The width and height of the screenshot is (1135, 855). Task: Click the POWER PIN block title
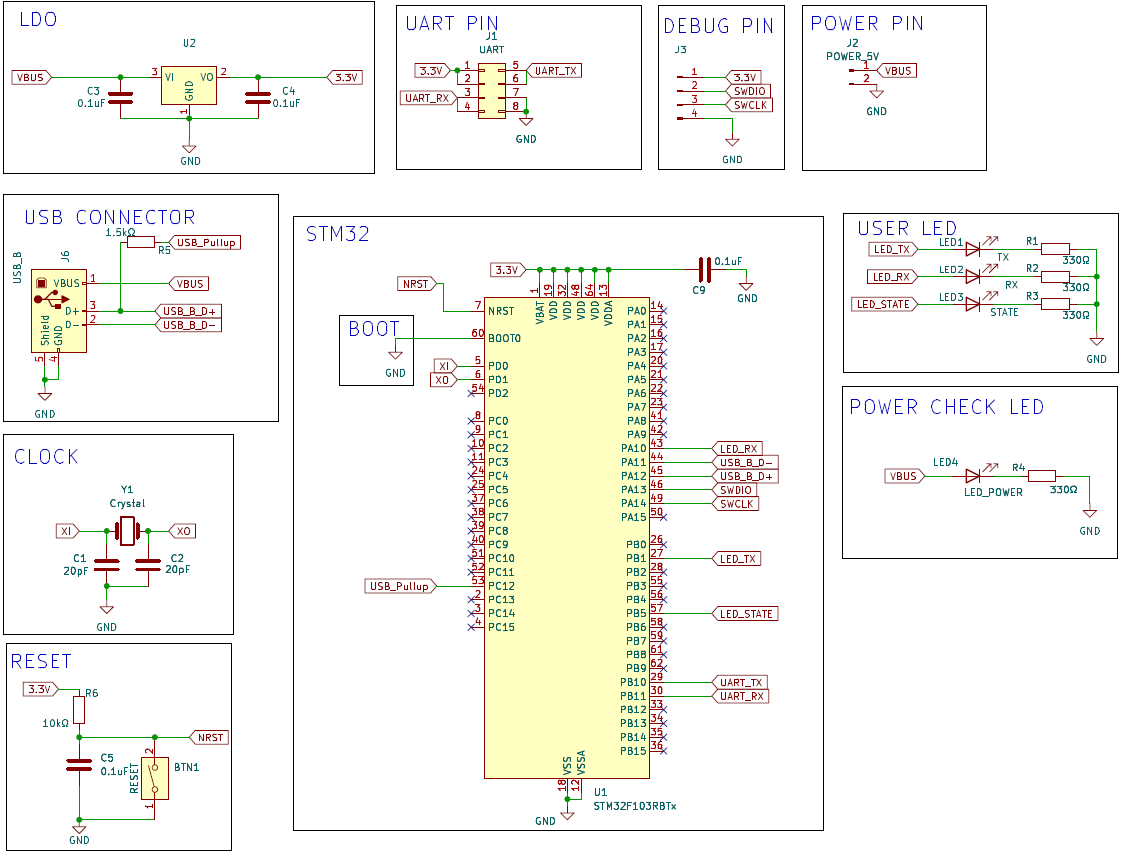tap(866, 24)
